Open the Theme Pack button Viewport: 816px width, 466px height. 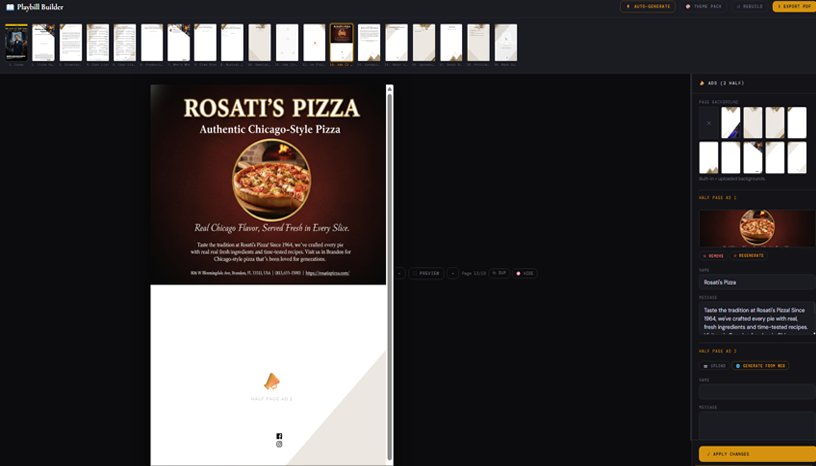703,7
